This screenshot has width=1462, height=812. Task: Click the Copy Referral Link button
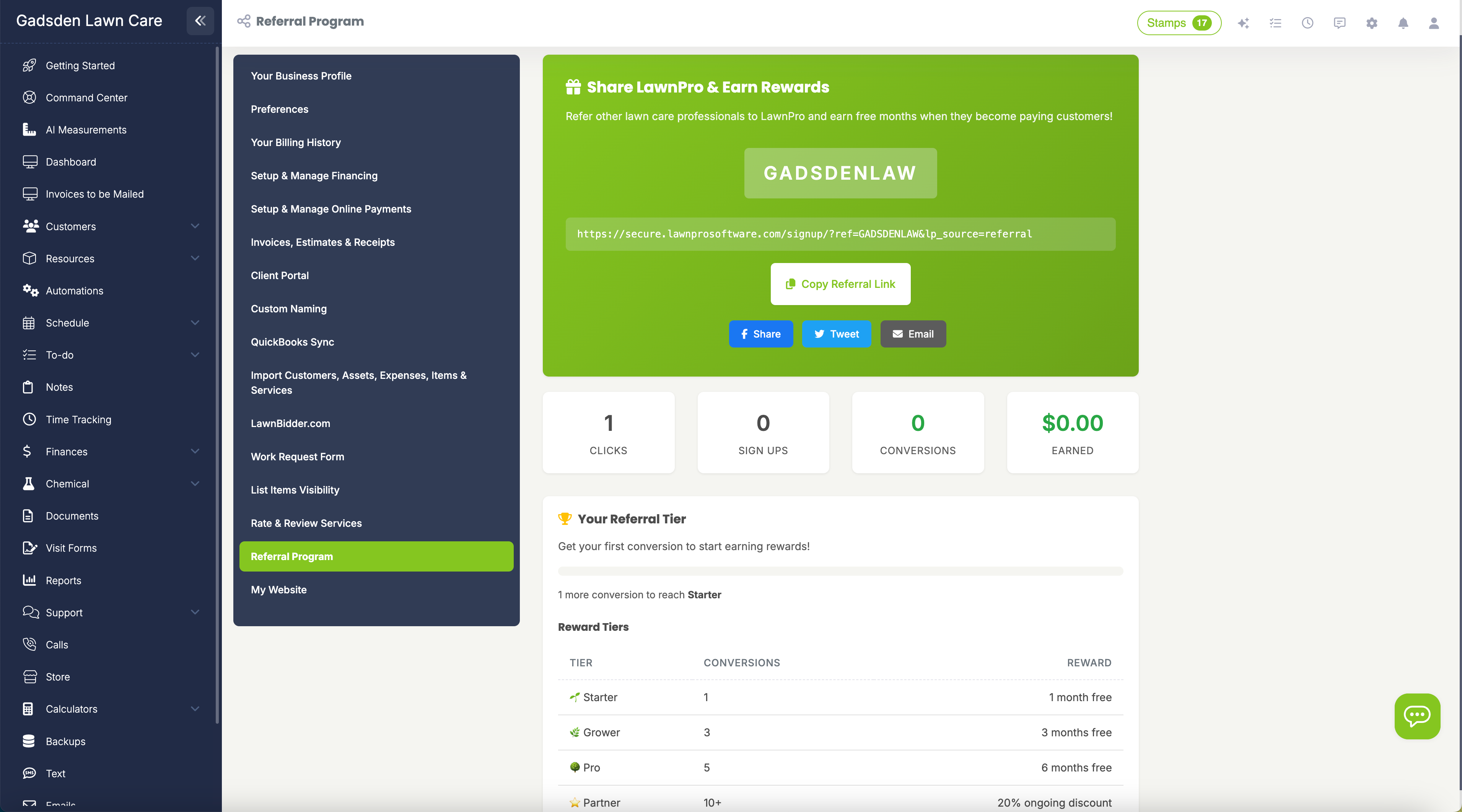point(840,284)
